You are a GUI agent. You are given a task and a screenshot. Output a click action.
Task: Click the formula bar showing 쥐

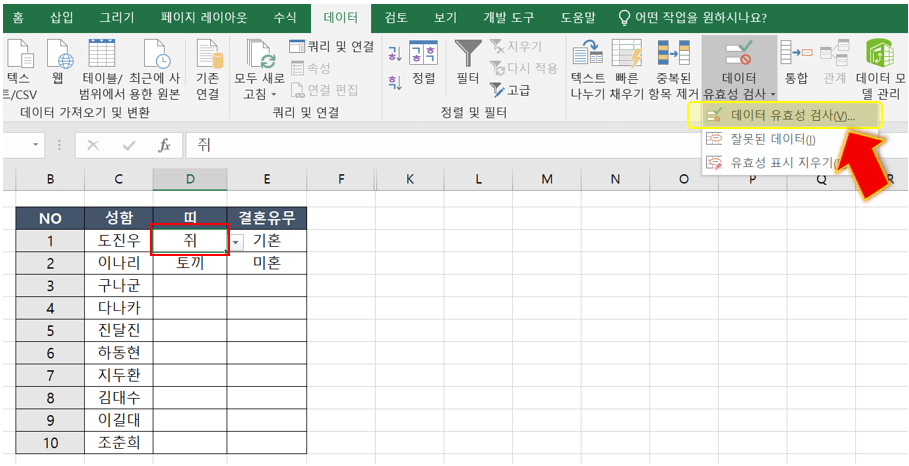545,145
